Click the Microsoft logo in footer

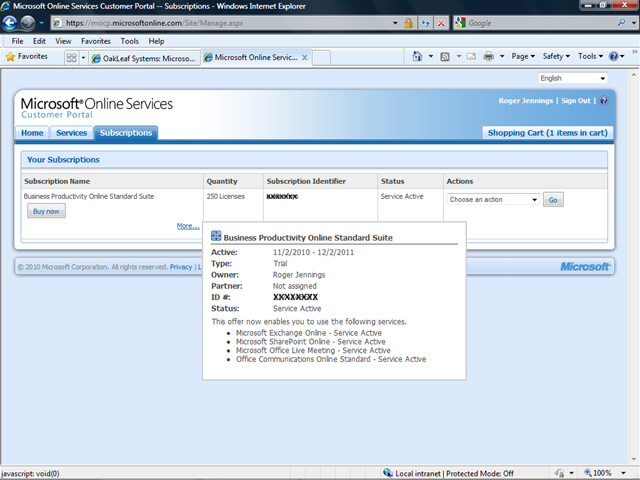[585, 267]
